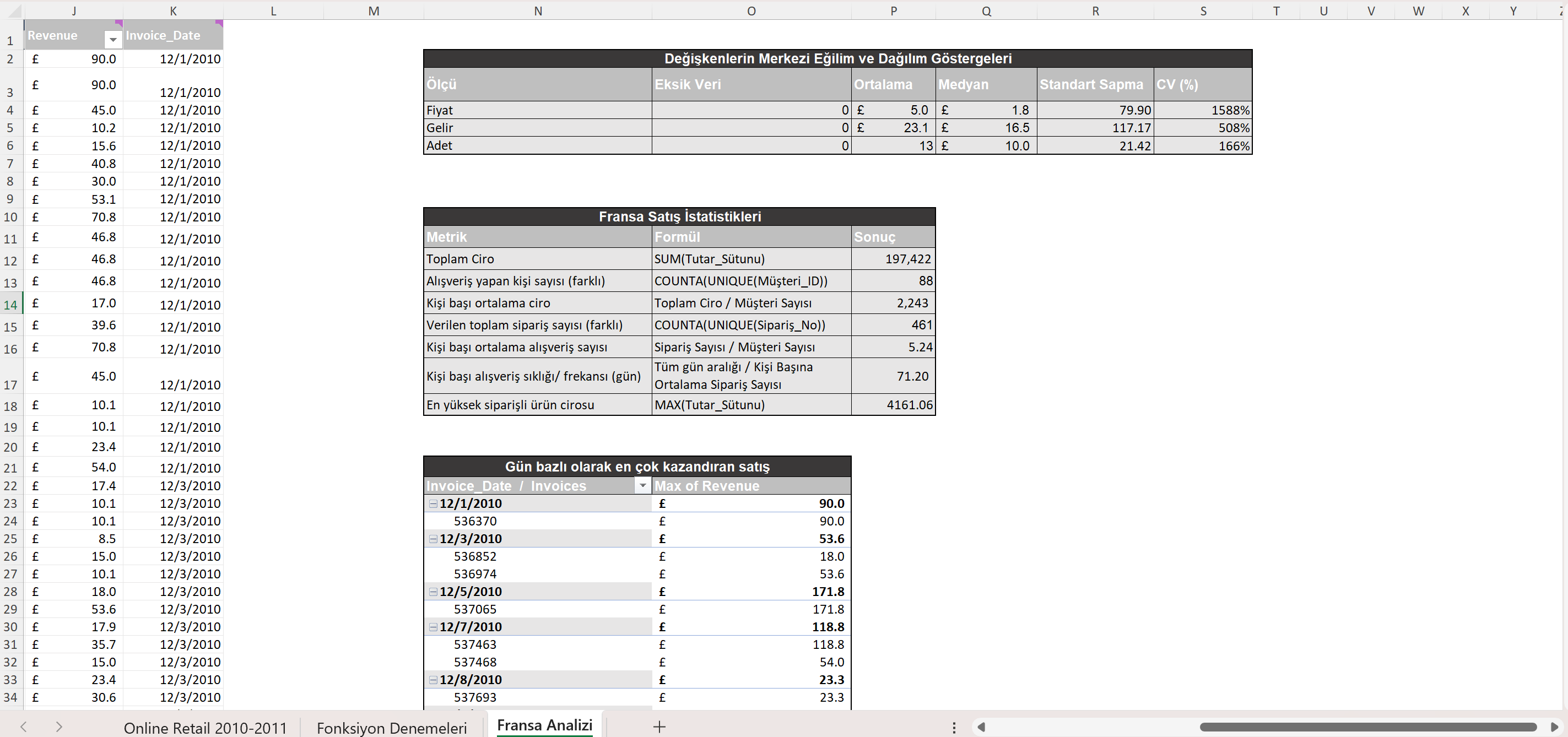Collapse the 12/5/2010 pivot group
This screenshot has width=1568, height=737.
tap(433, 592)
